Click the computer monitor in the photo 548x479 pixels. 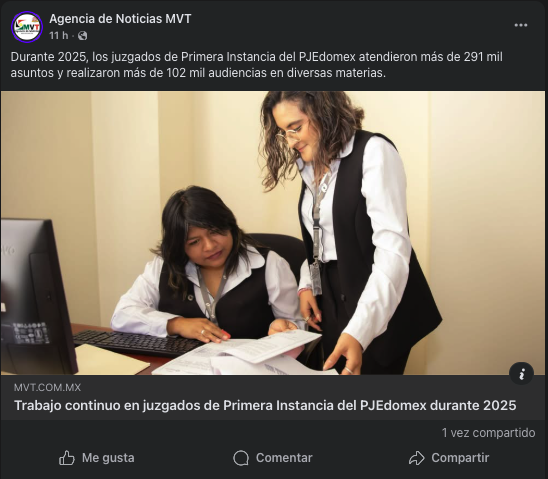[38, 296]
